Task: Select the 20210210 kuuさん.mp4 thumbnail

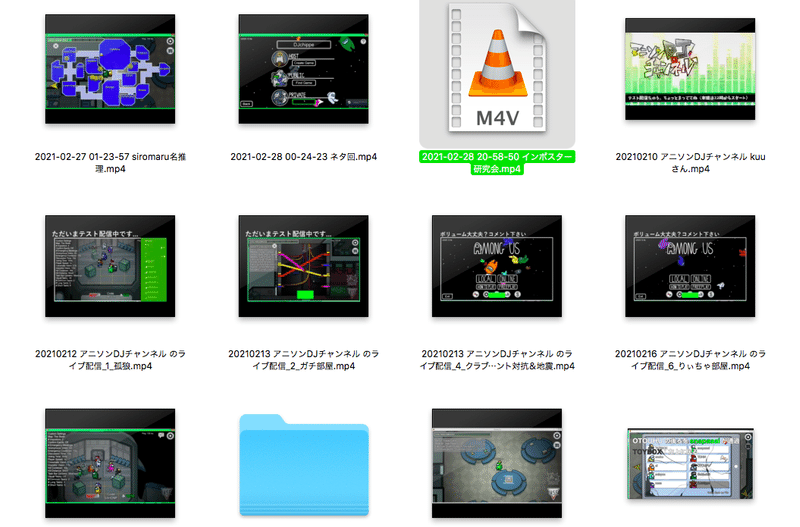Action: click(690, 69)
